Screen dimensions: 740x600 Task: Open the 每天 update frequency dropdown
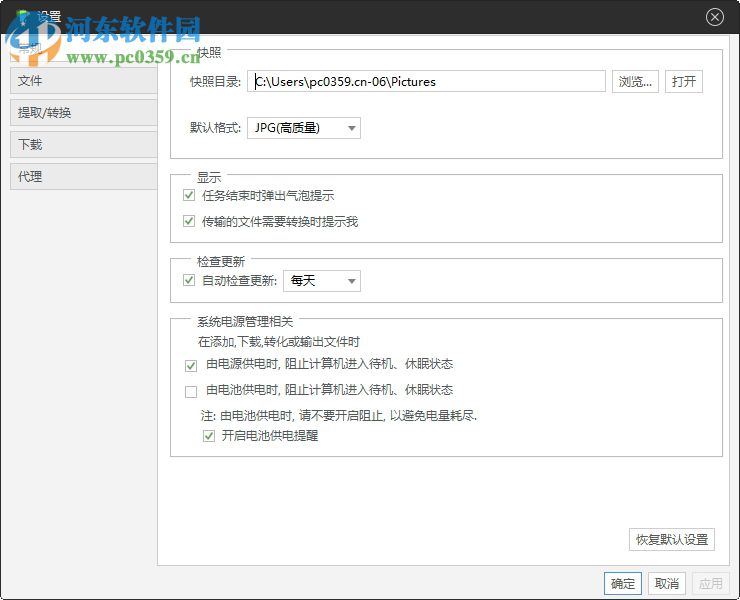tap(322, 281)
